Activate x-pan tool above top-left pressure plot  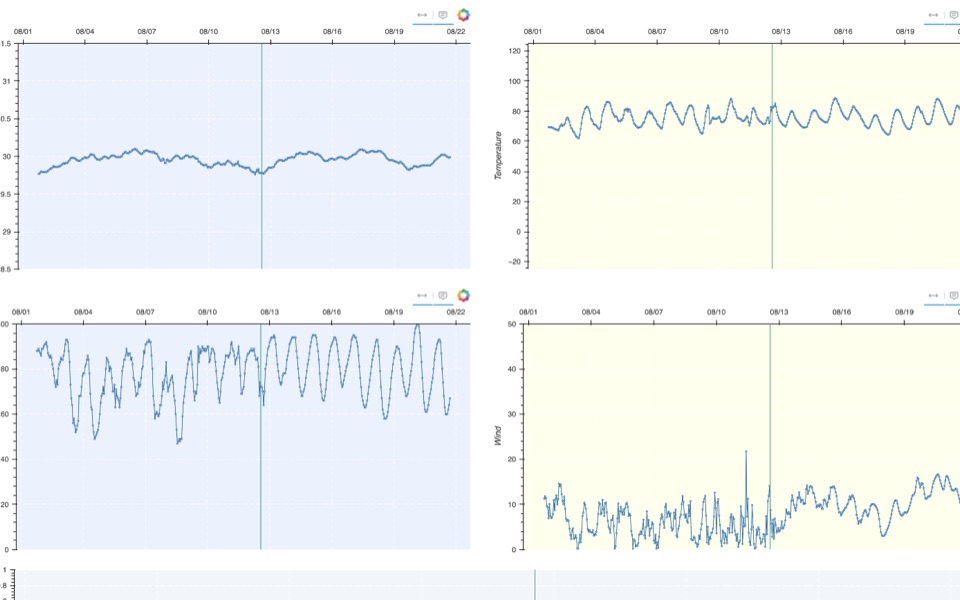point(422,15)
